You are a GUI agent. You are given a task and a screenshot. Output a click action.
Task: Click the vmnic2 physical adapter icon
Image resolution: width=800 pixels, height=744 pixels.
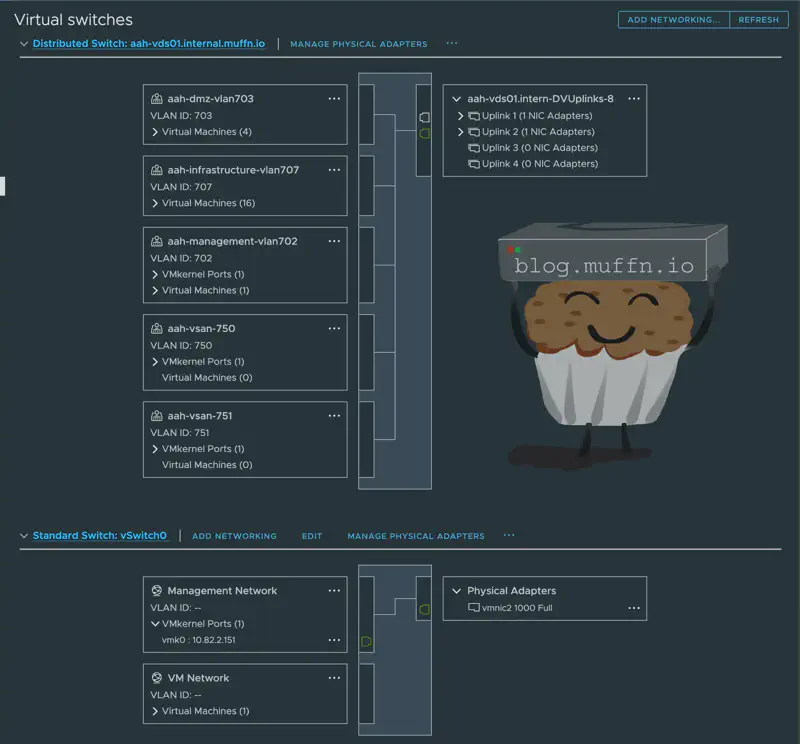coord(474,608)
